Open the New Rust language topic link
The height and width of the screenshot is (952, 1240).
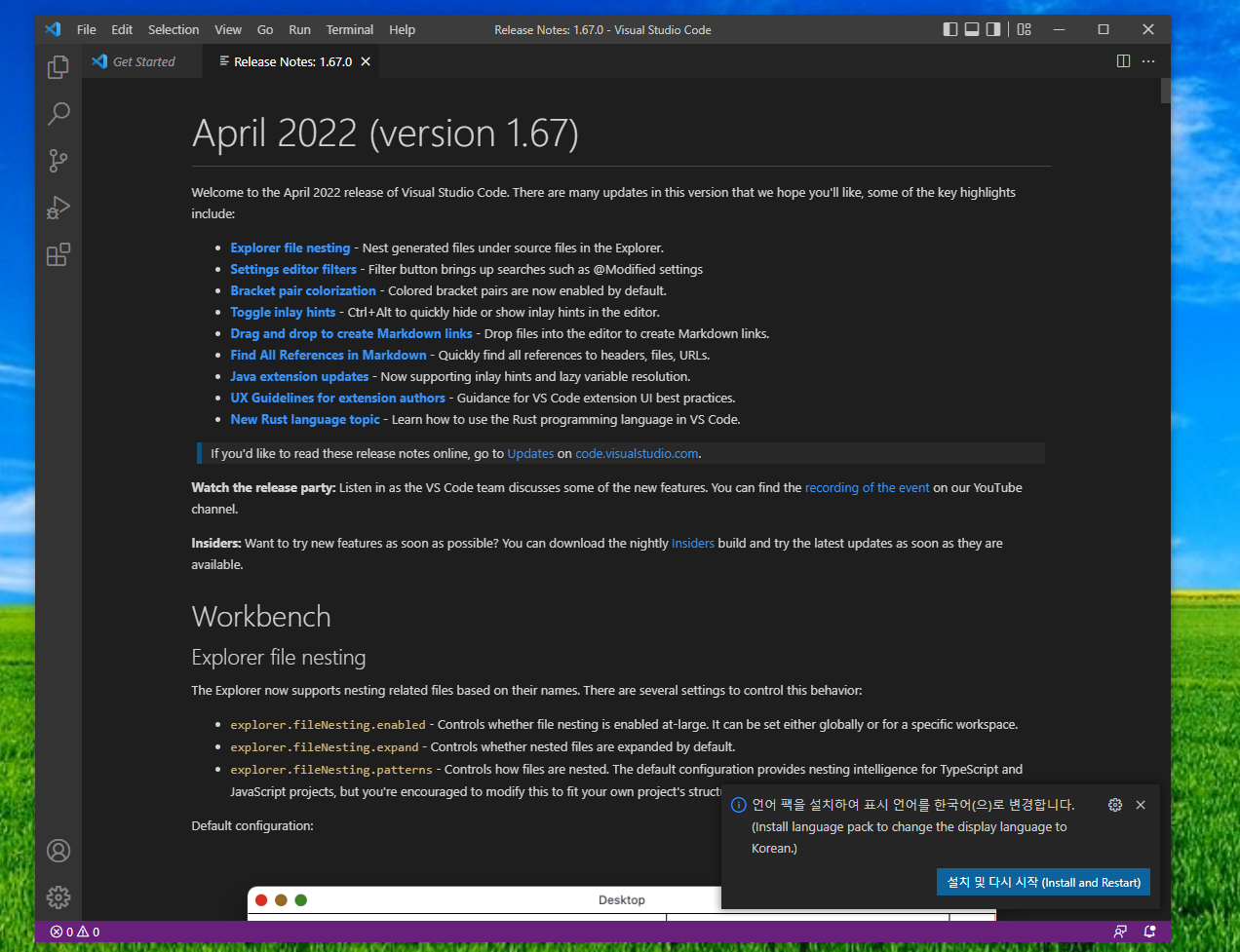[x=305, y=419]
